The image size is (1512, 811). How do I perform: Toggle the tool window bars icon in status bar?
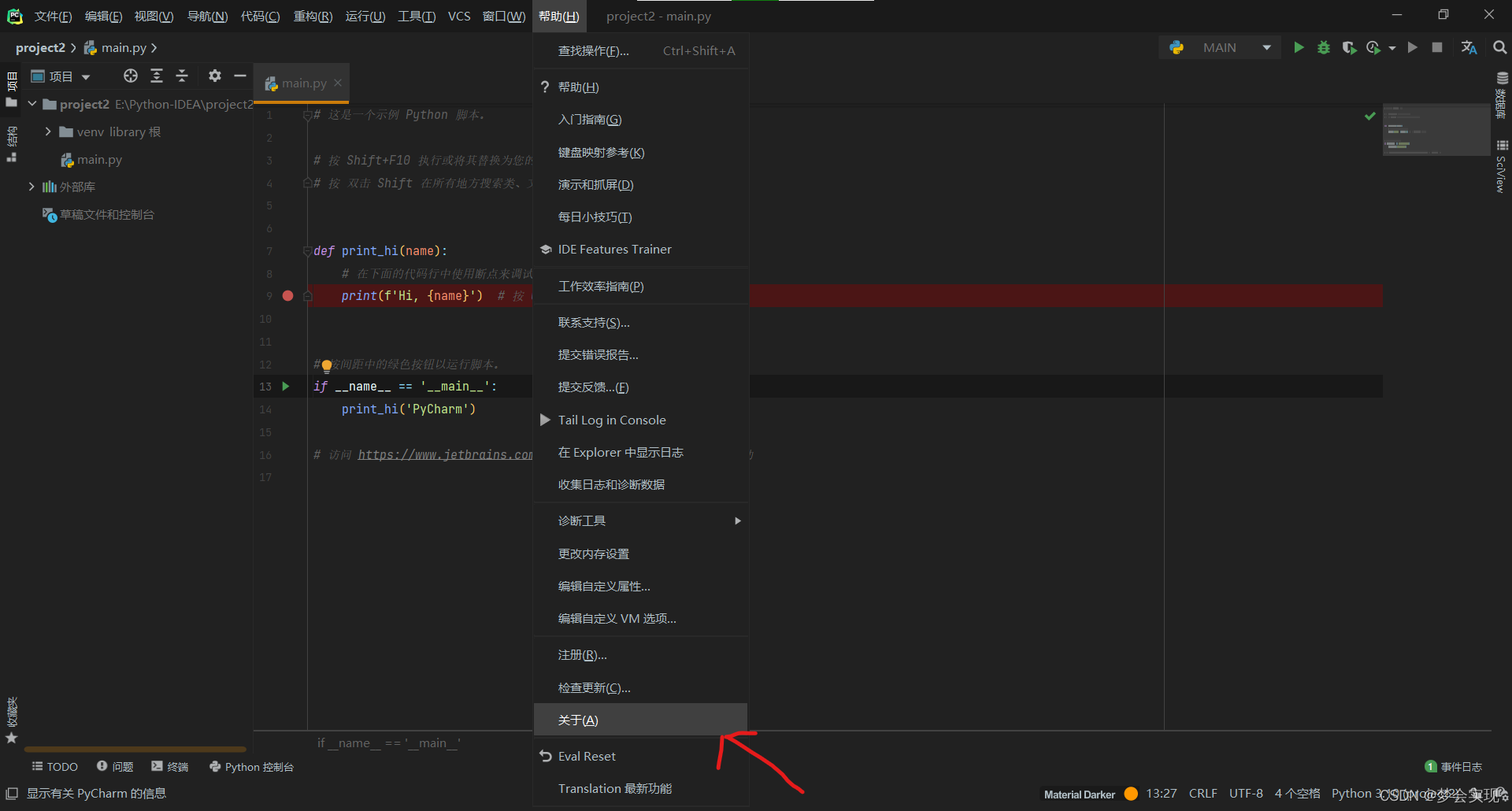[x=12, y=794]
